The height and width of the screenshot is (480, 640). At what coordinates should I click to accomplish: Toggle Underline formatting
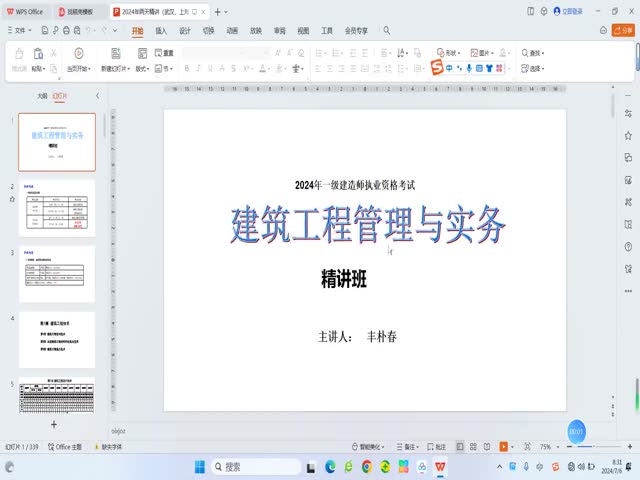(210, 69)
